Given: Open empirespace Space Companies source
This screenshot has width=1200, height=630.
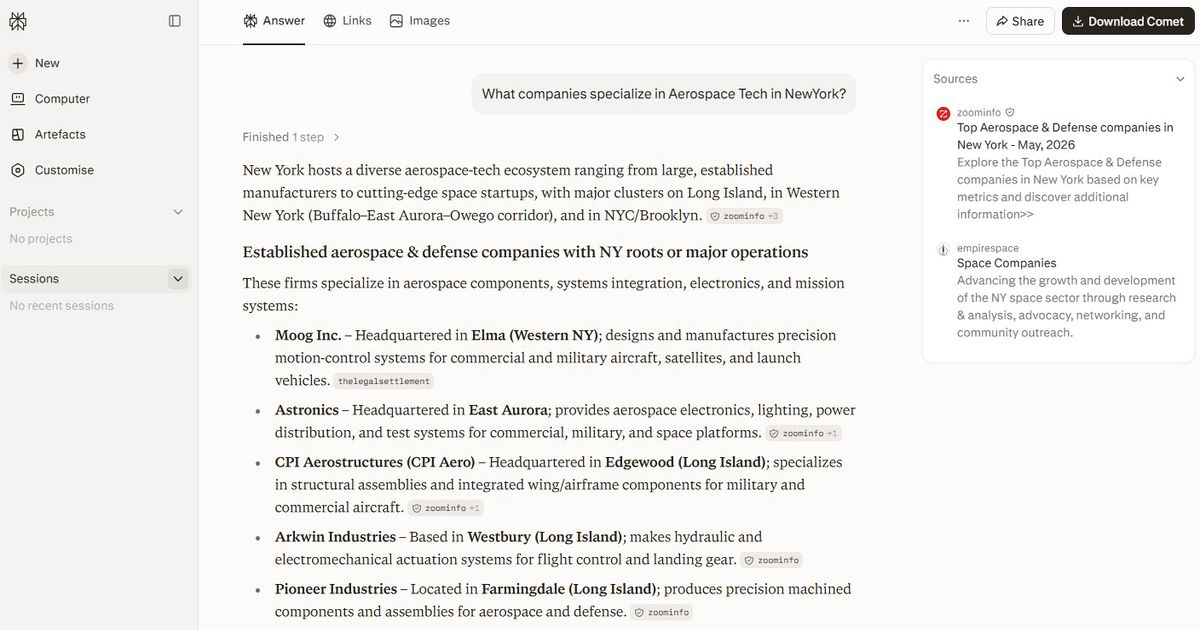Looking at the screenshot, I should coord(1058,291).
